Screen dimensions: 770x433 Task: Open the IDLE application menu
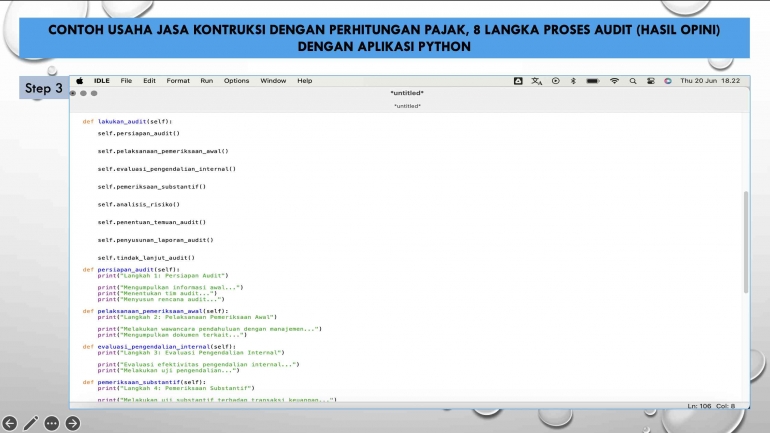(102, 81)
